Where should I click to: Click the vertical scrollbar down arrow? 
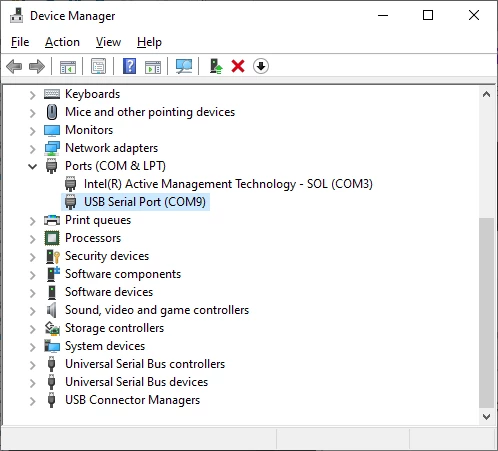click(486, 417)
